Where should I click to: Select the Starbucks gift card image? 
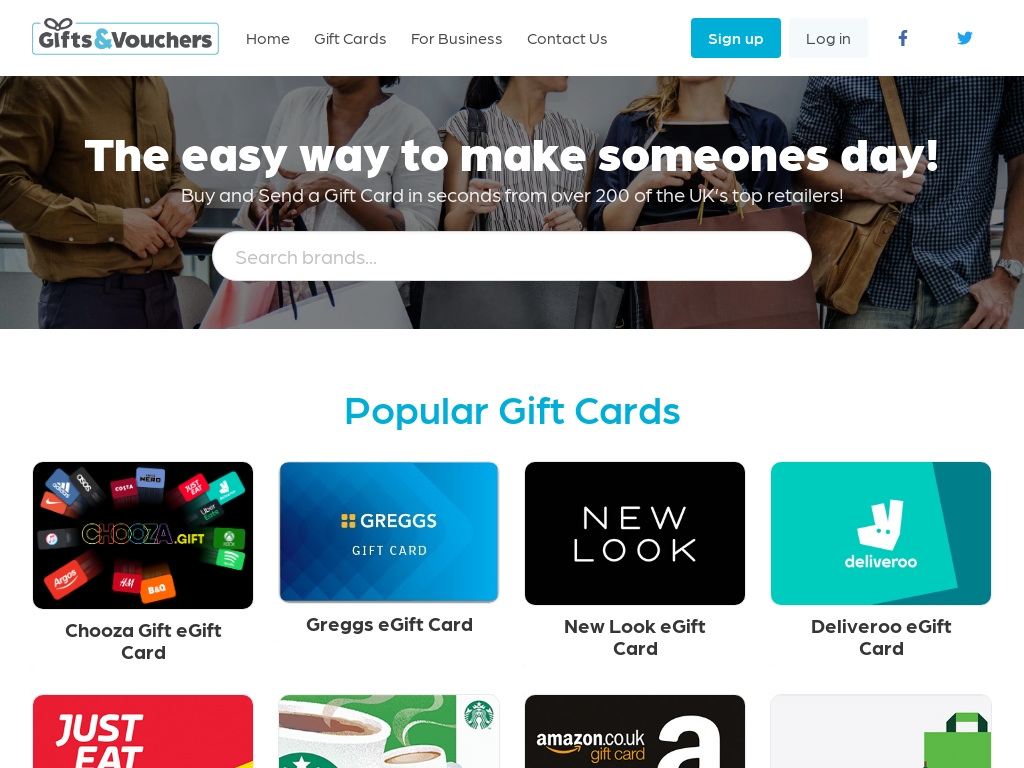(389, 731)
